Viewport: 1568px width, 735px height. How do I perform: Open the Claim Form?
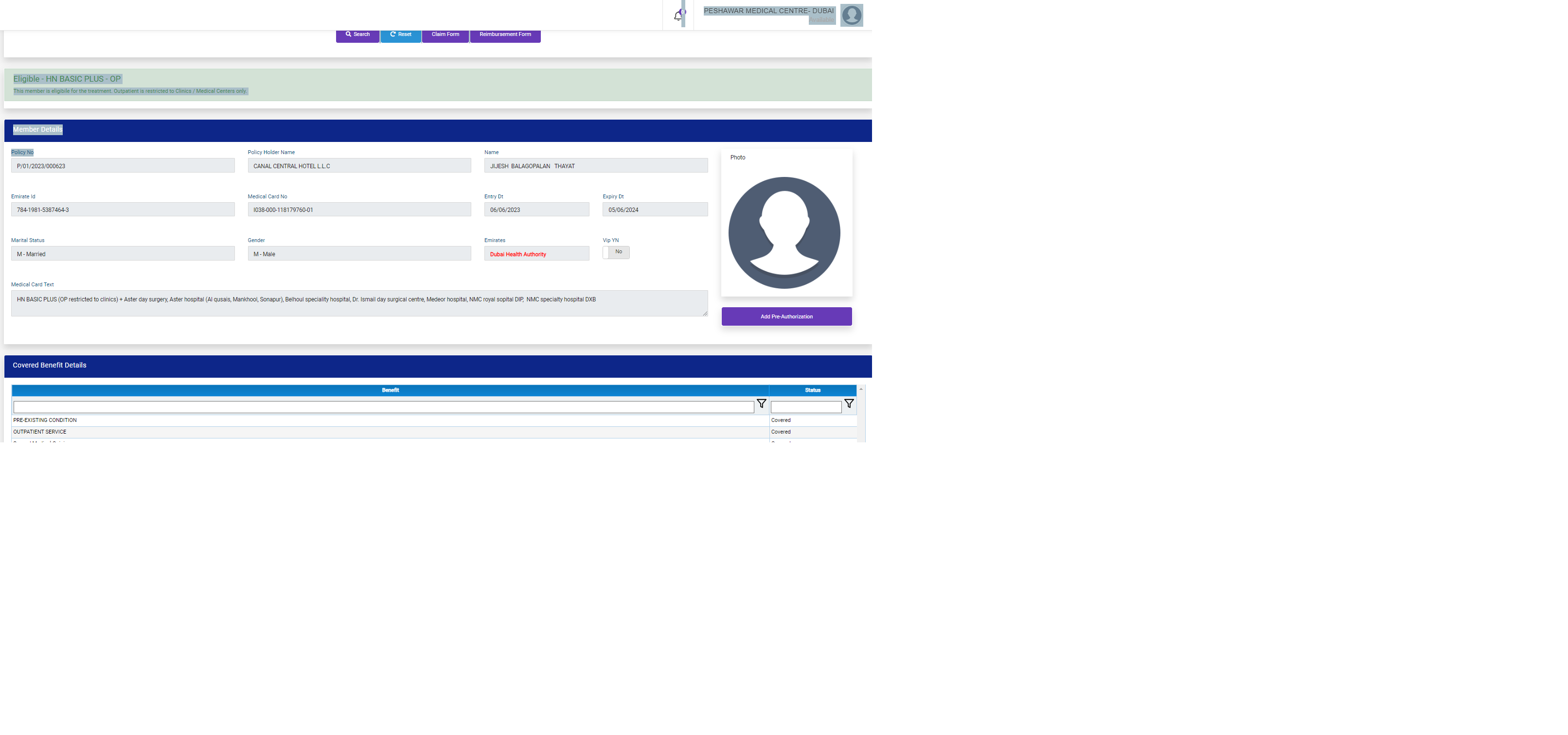point(445,35)
